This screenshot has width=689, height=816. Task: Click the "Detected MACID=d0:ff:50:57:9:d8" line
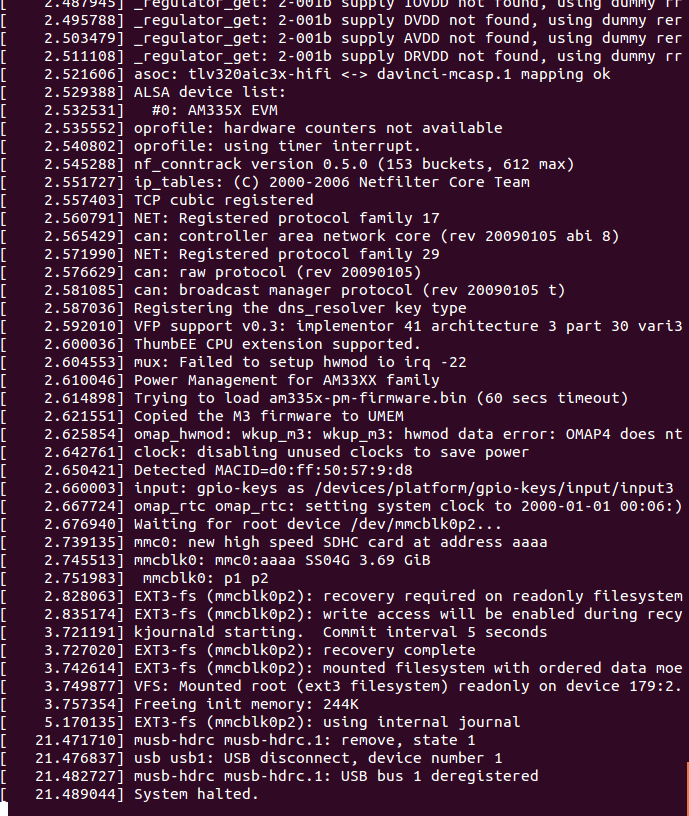click(273, 470)
